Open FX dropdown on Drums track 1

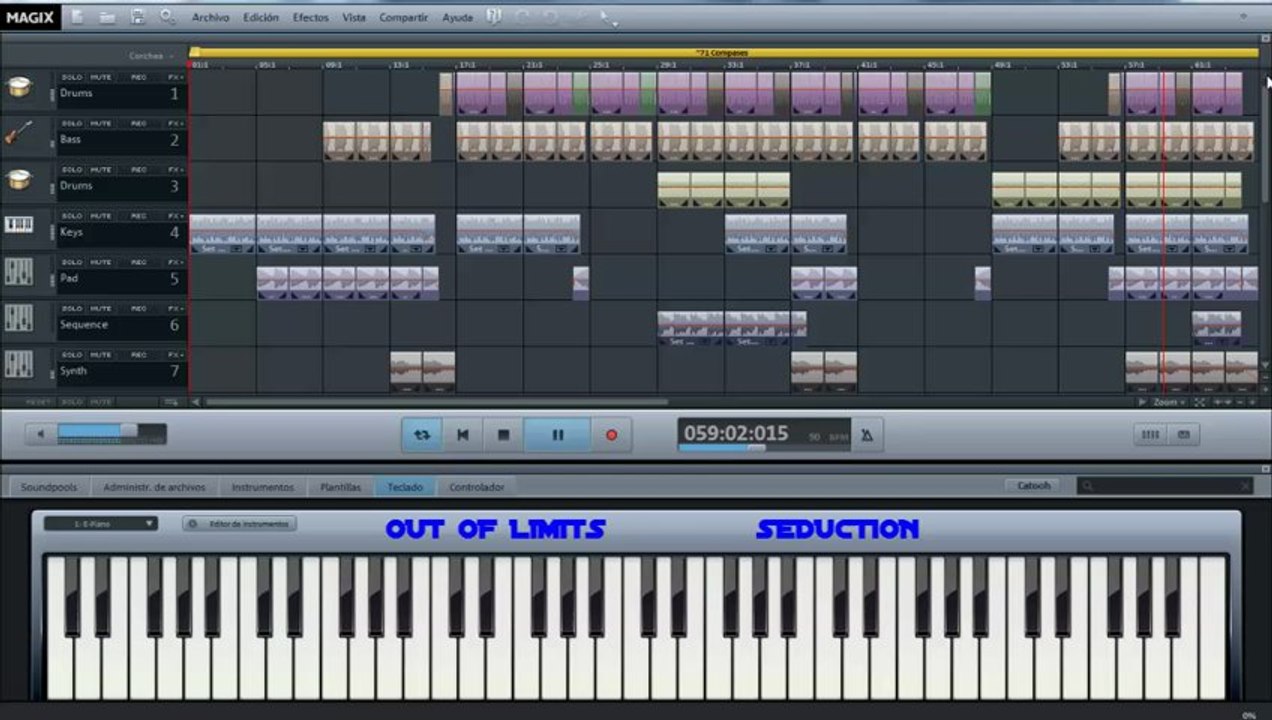175,77
